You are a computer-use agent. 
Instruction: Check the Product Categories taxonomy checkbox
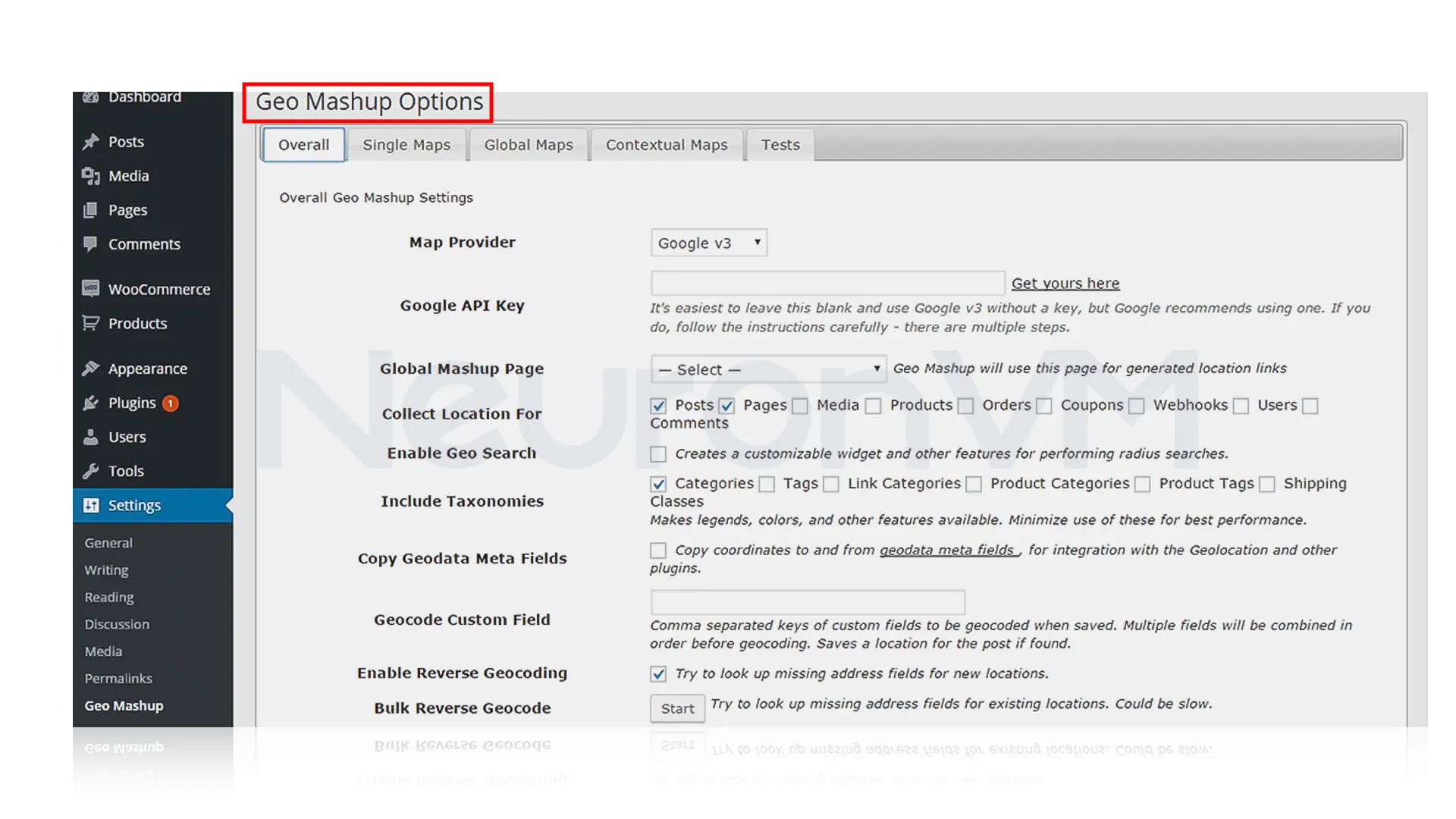pyautogui.click(x=974, y=484)
